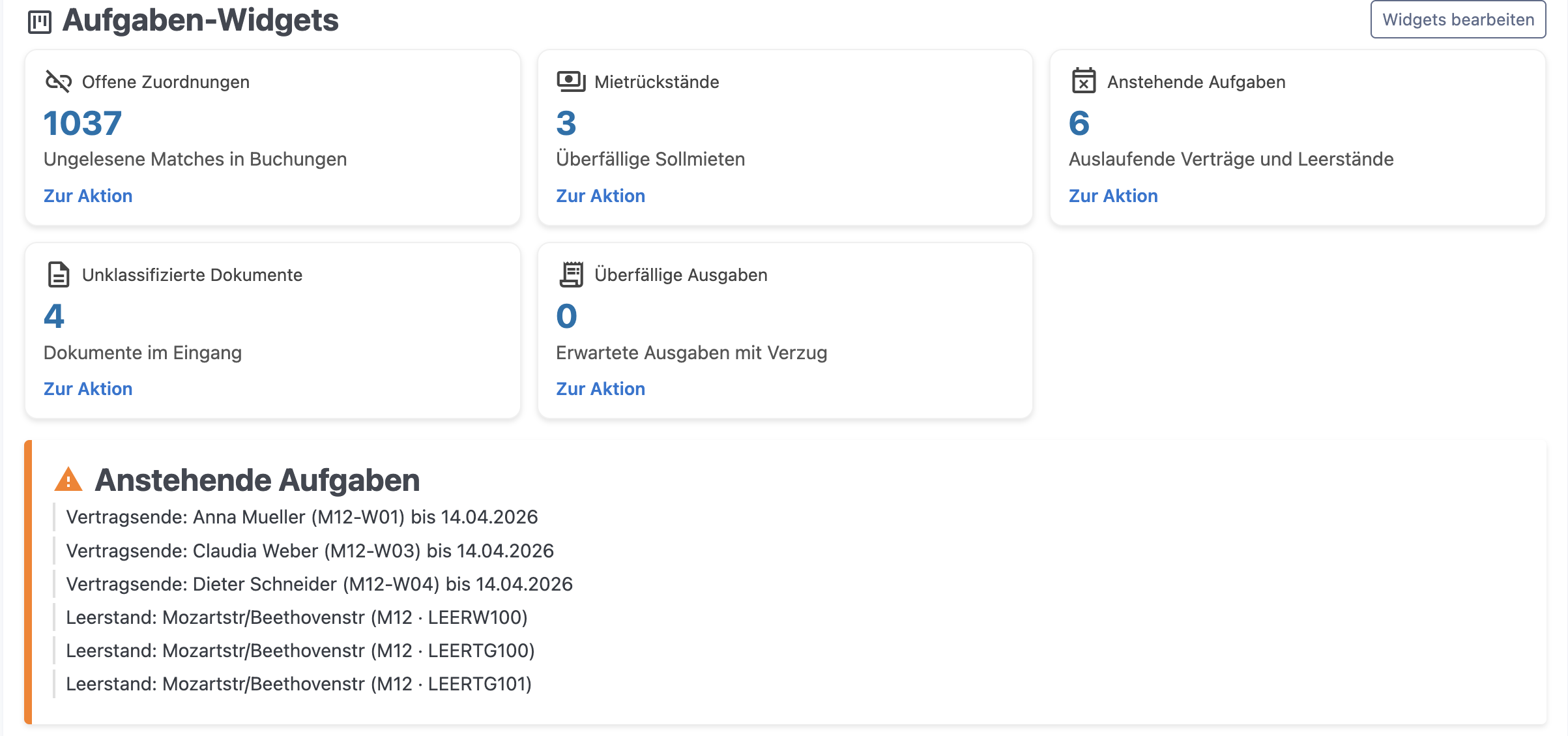Click the Leerstand entry LEERW100

click(297, 618)
